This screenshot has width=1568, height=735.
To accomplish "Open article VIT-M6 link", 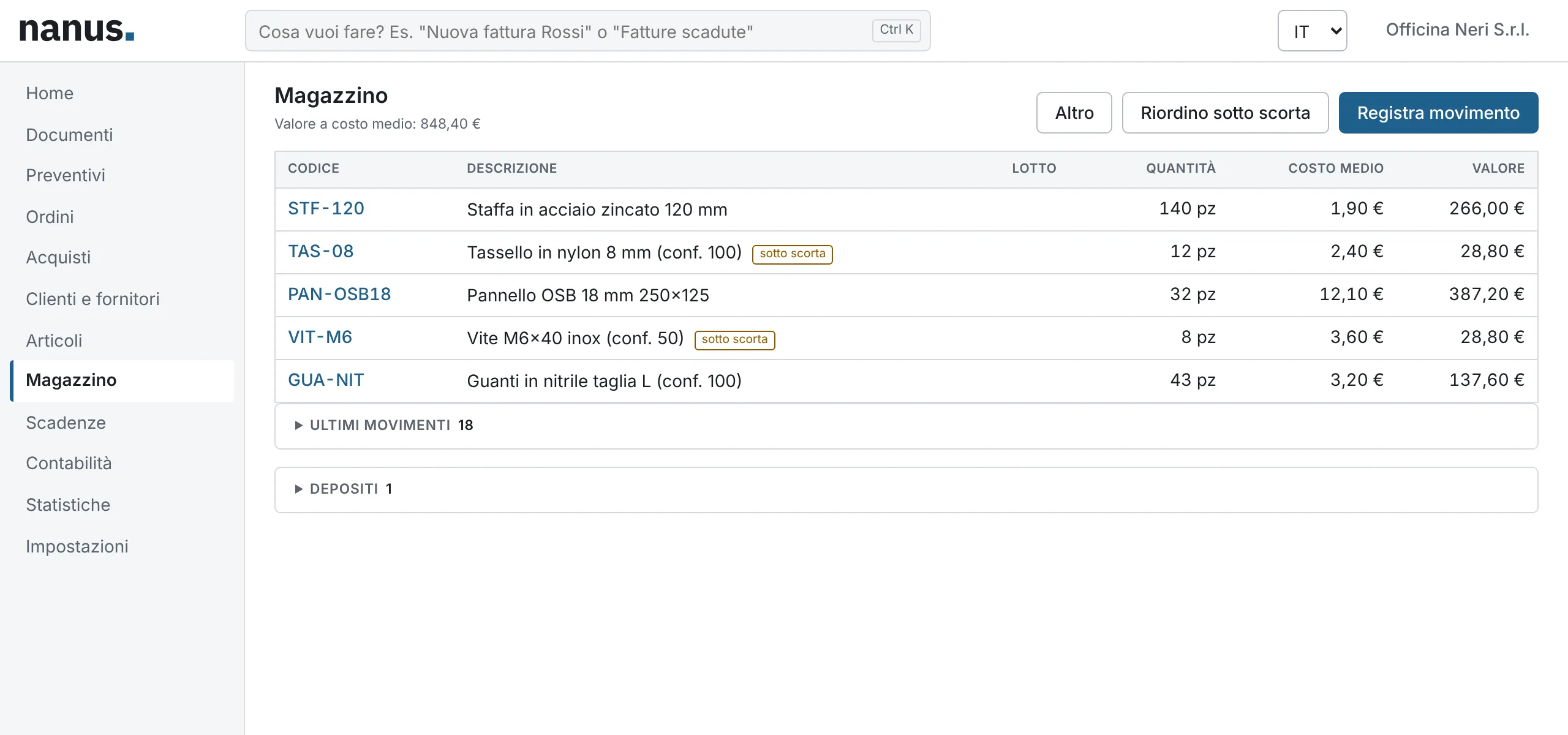I will [x=320, y=337].
